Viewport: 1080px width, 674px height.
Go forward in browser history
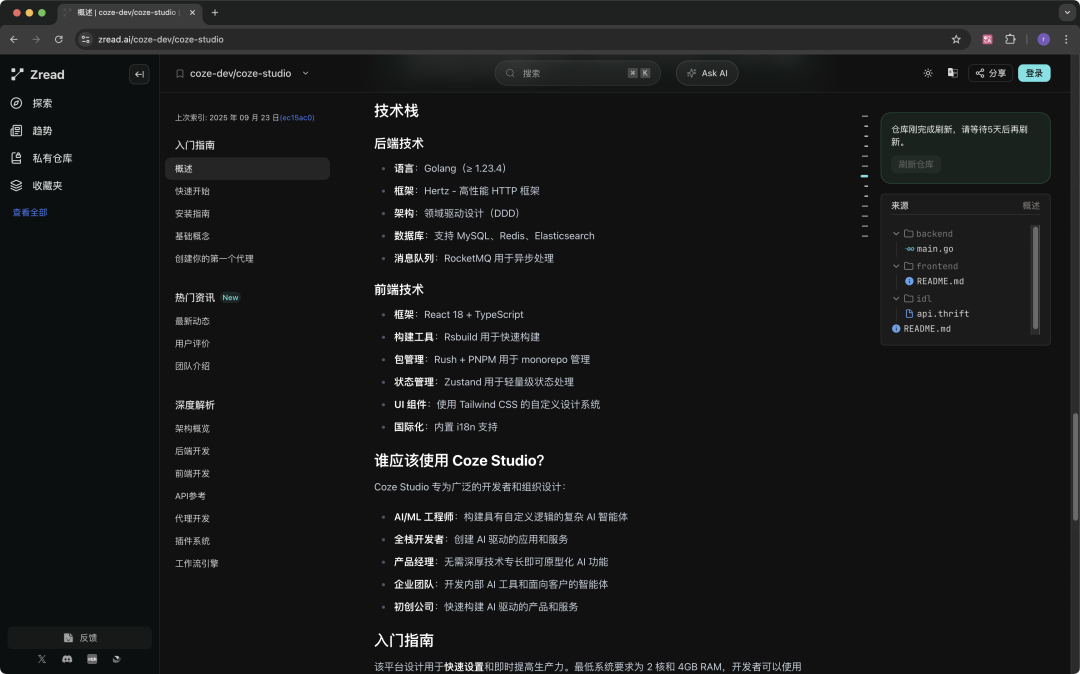point(36,39)
